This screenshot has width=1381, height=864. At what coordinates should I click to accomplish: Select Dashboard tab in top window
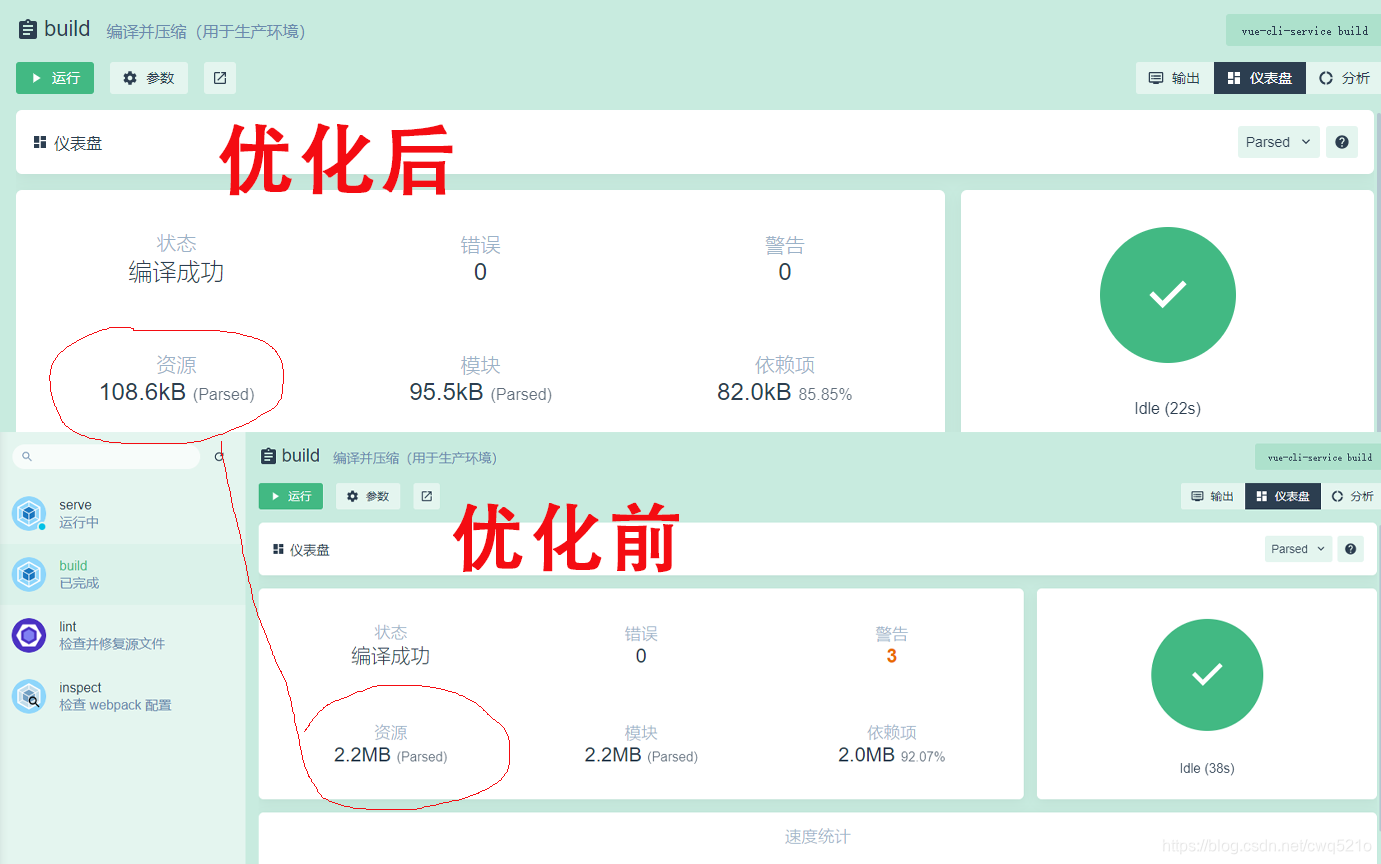(x=1260, y=78)
